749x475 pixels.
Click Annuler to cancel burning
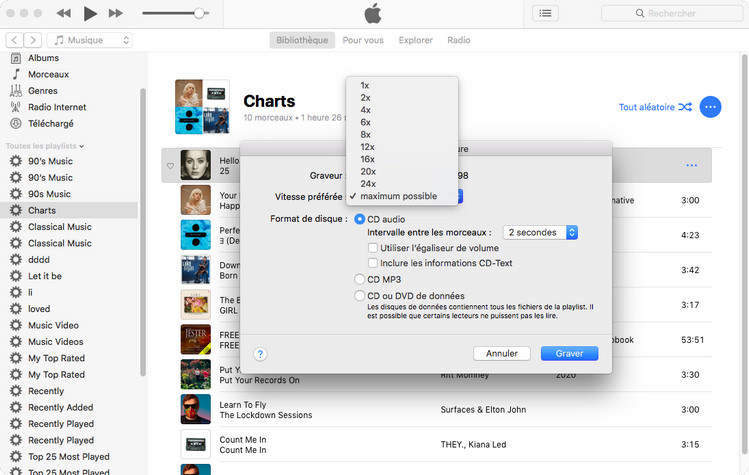click(501, 353)
